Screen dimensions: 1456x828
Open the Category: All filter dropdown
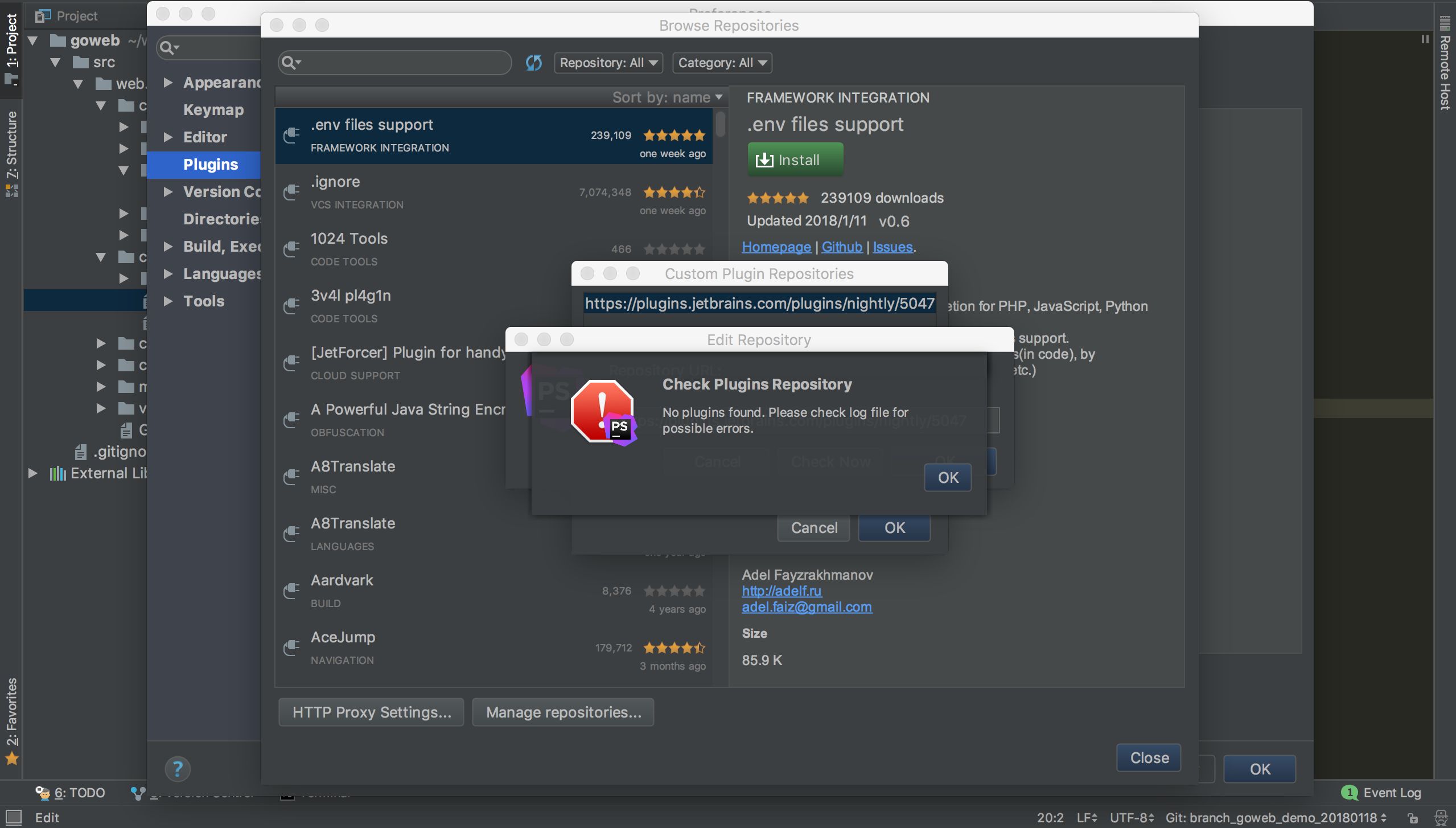coord(721,63)
